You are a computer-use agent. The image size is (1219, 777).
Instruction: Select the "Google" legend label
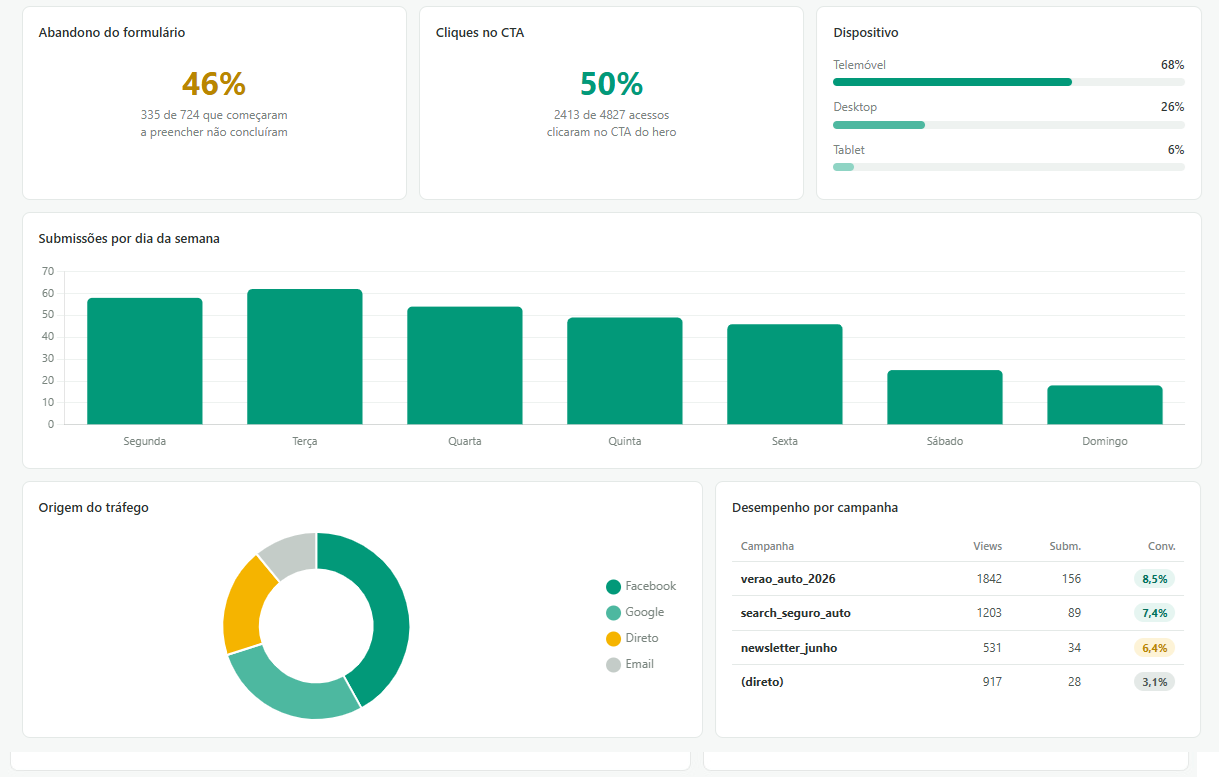(644, 612)
